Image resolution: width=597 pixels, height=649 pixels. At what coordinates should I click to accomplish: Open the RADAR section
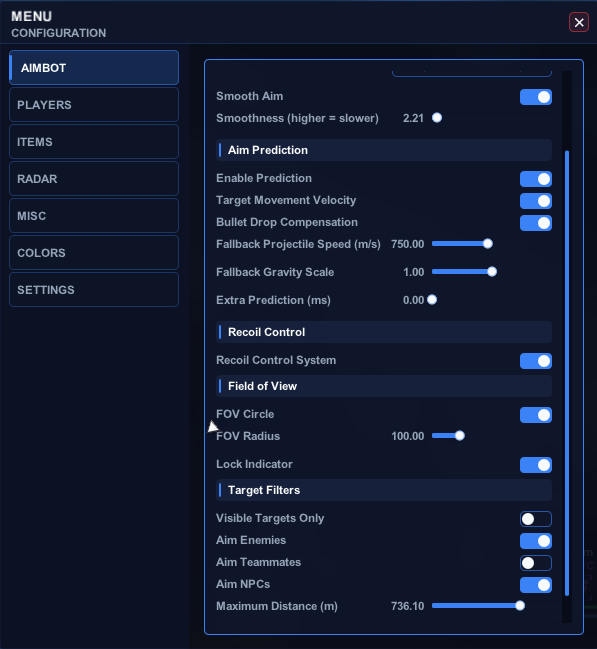coord(94,179)
